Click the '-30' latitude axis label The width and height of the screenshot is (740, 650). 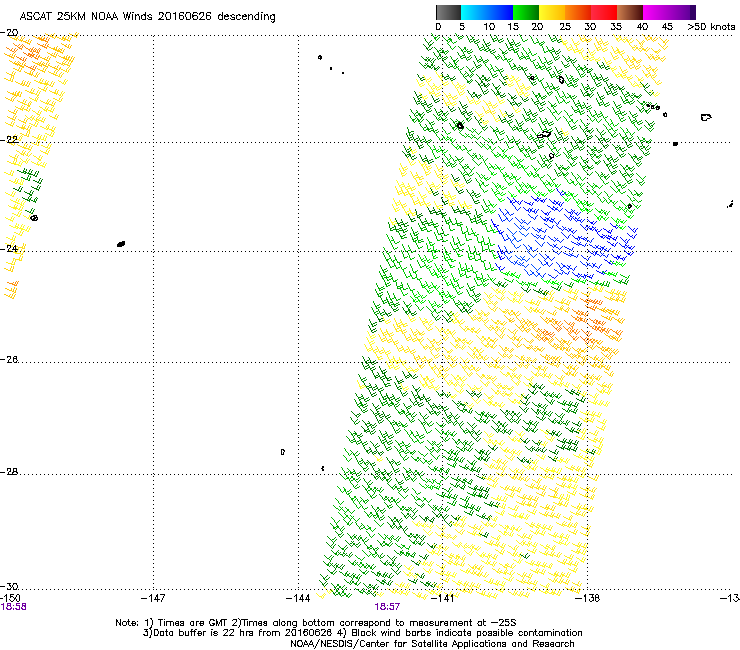[x=9, y=587]
